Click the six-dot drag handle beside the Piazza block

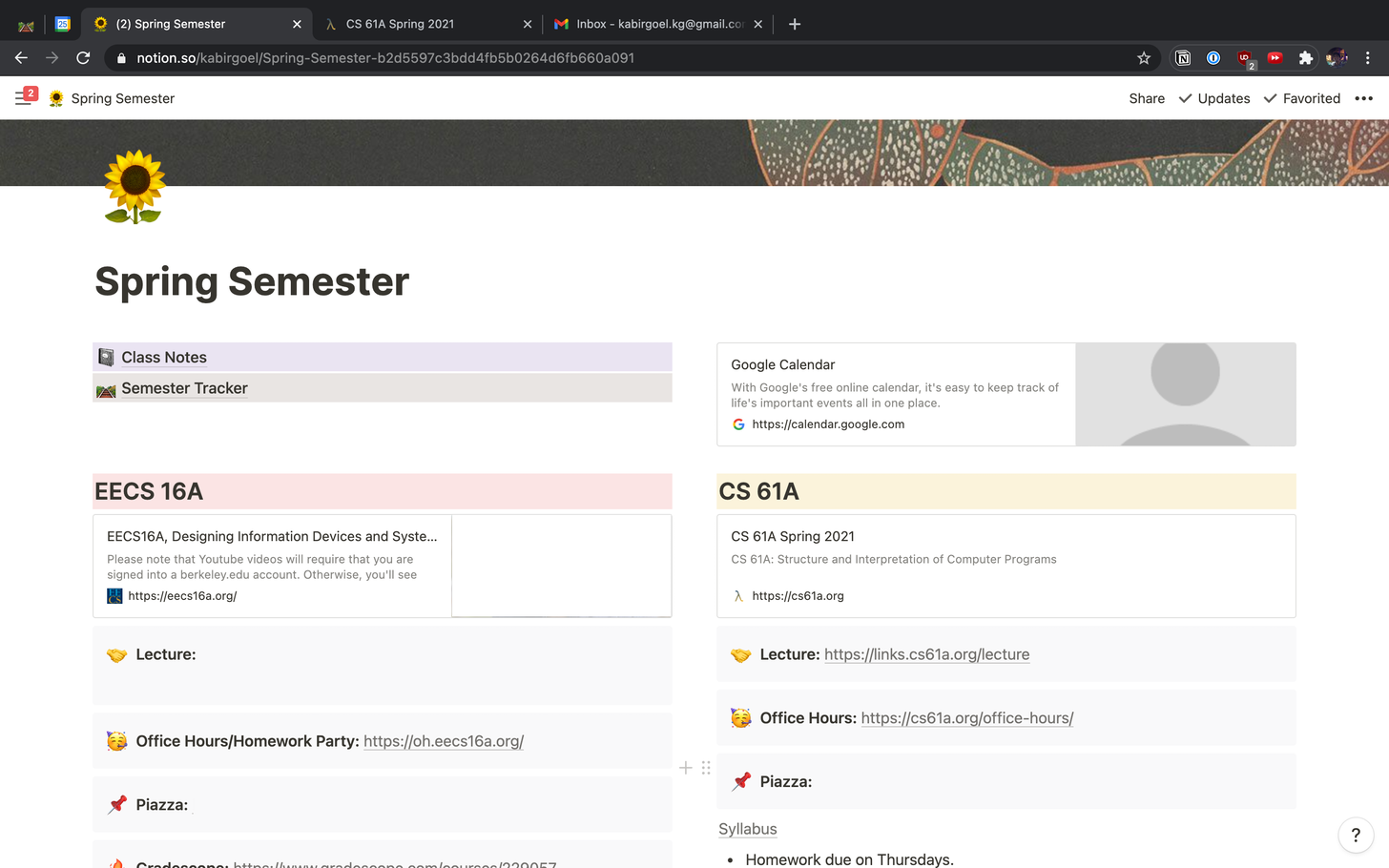[x=706, y=768]
